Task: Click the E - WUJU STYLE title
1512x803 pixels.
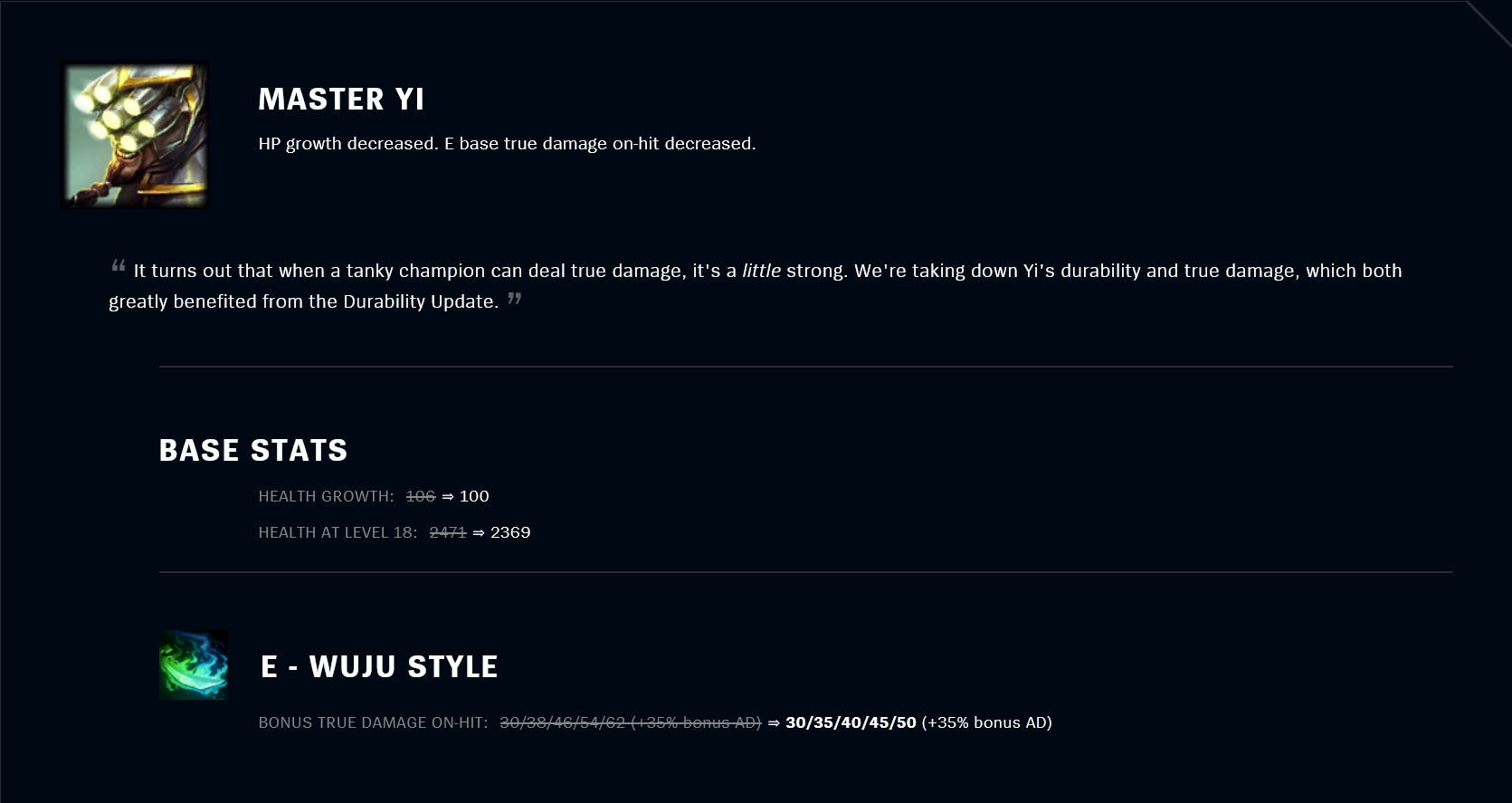Action: [379, 667]
